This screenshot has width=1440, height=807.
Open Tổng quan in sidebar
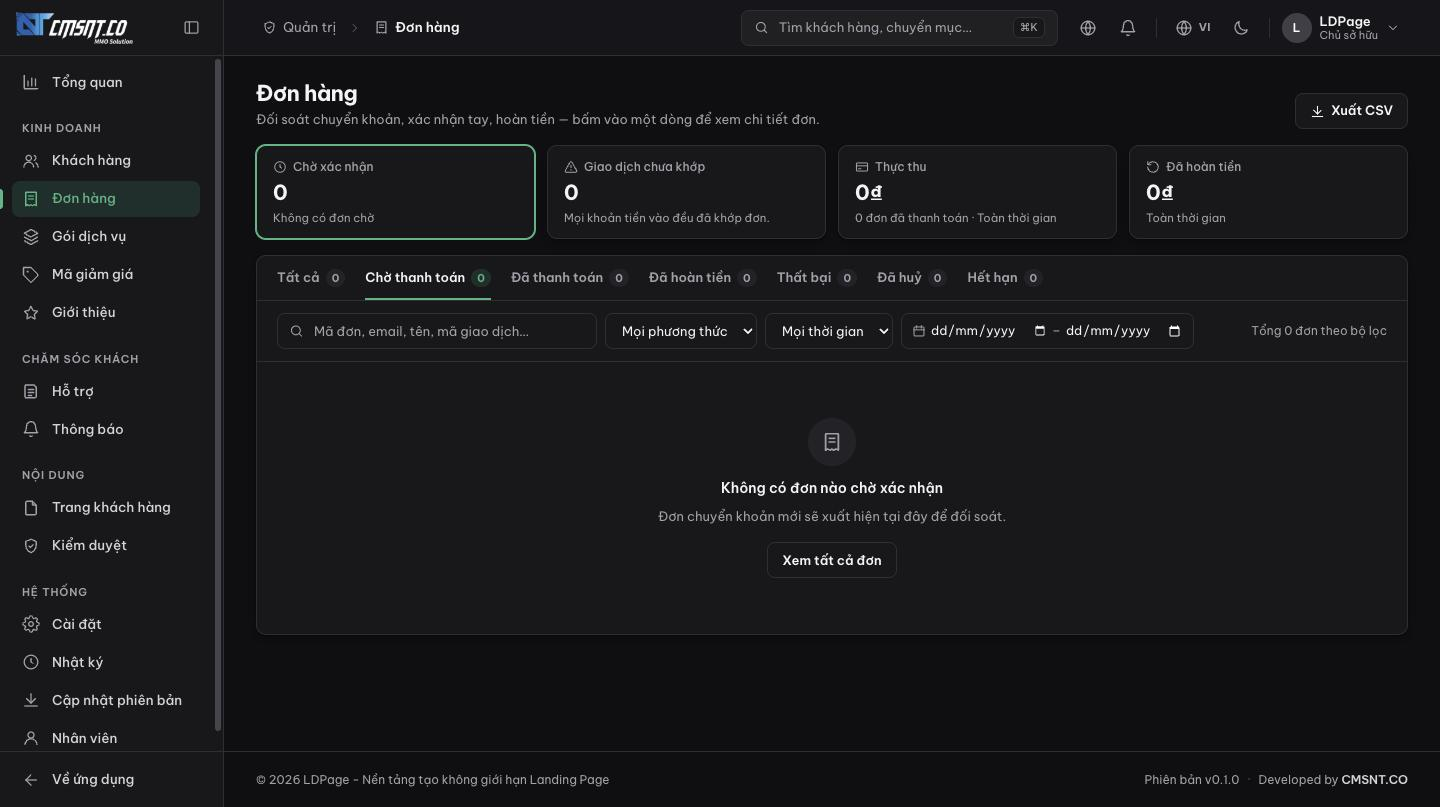click(106, 82)
